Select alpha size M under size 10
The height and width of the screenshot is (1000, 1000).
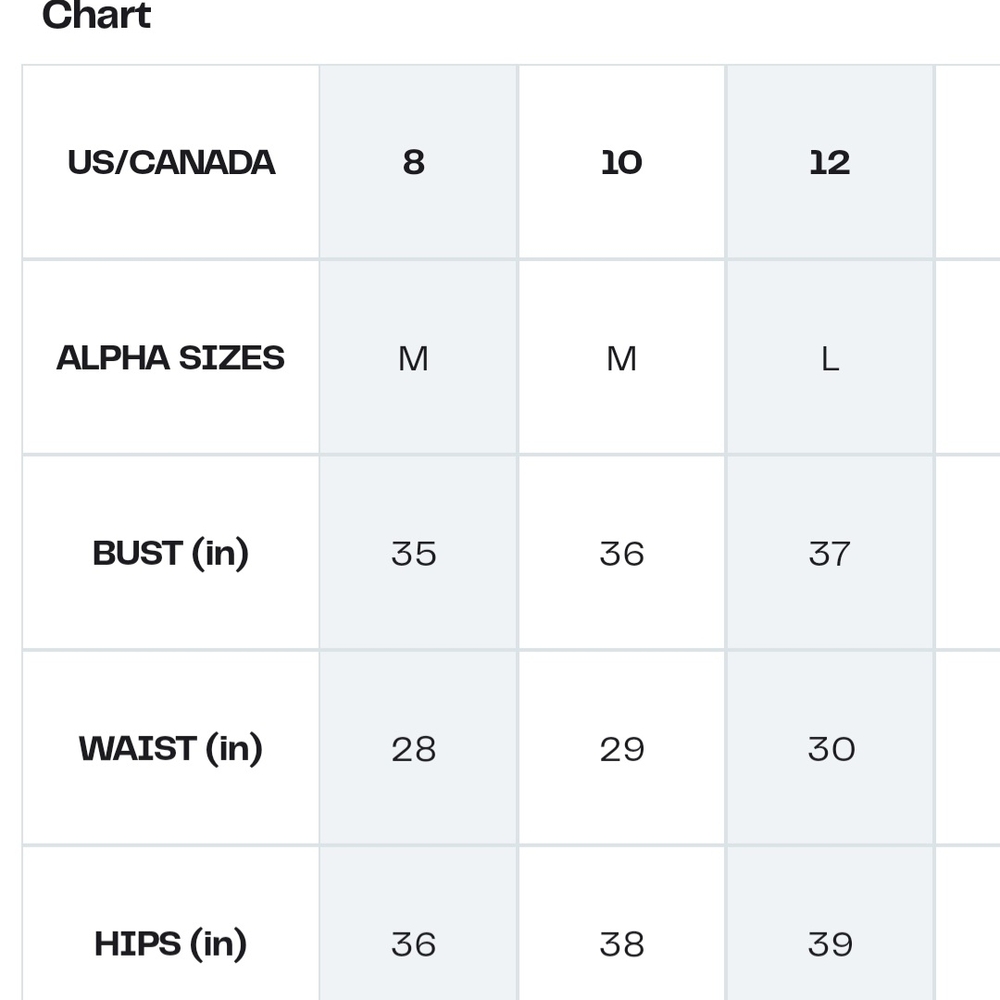(622, 357)
